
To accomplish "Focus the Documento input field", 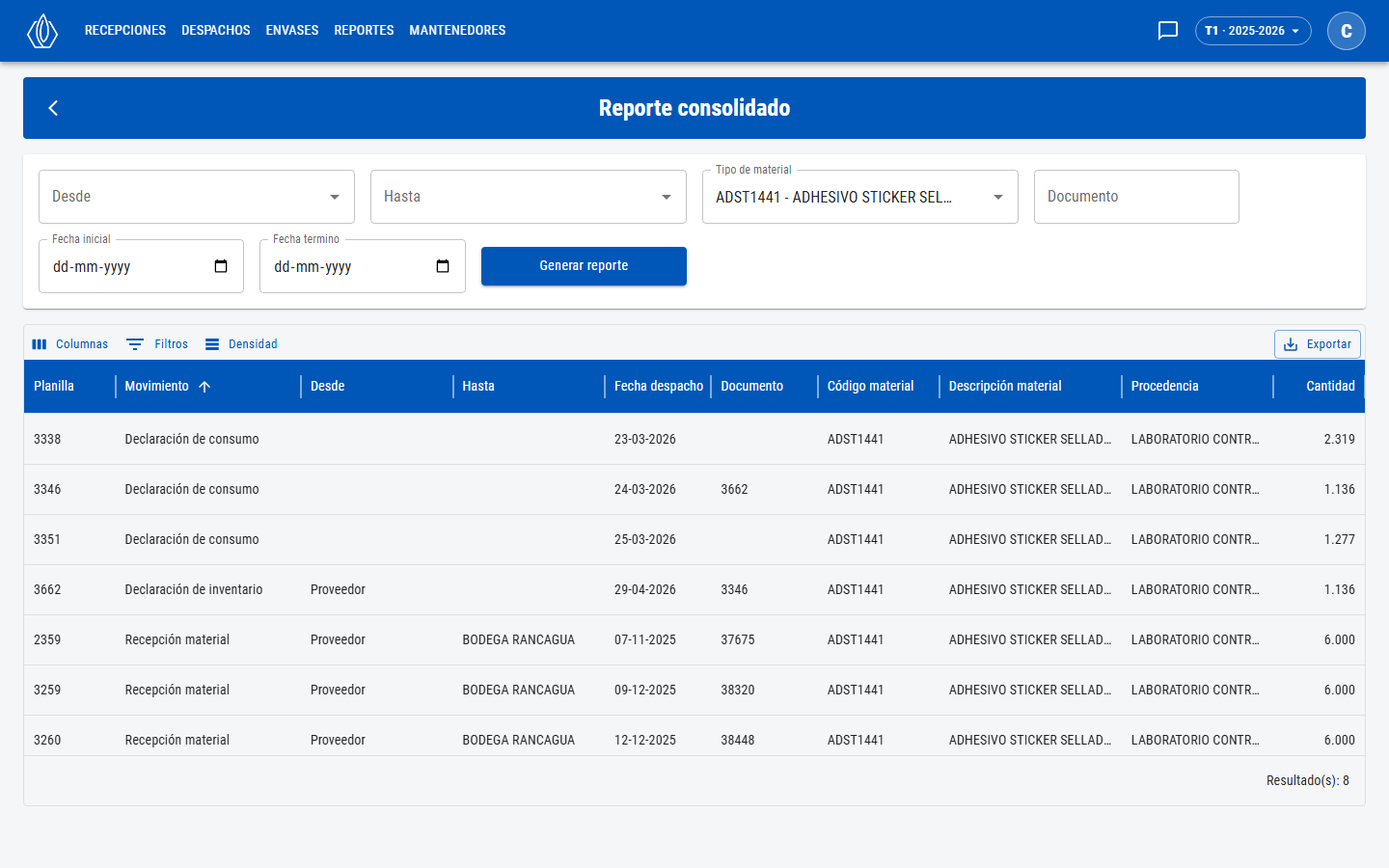I will pyautogui.click(x=1136, y=197).
